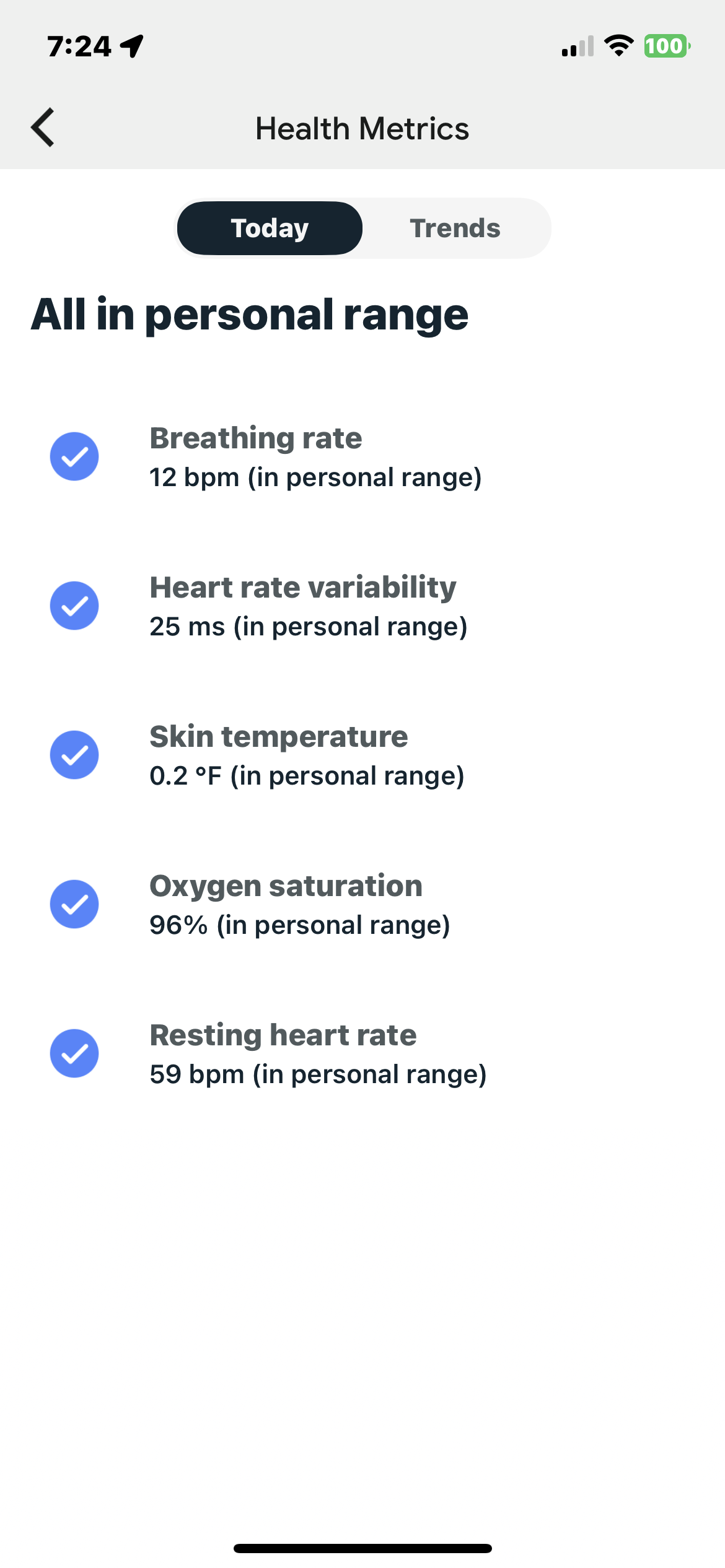The height and width of the screenshot is (1568, 725).
Task: Tap the Wi-Fi status icon
Action: pyautogui.click(x=618, y=46)
